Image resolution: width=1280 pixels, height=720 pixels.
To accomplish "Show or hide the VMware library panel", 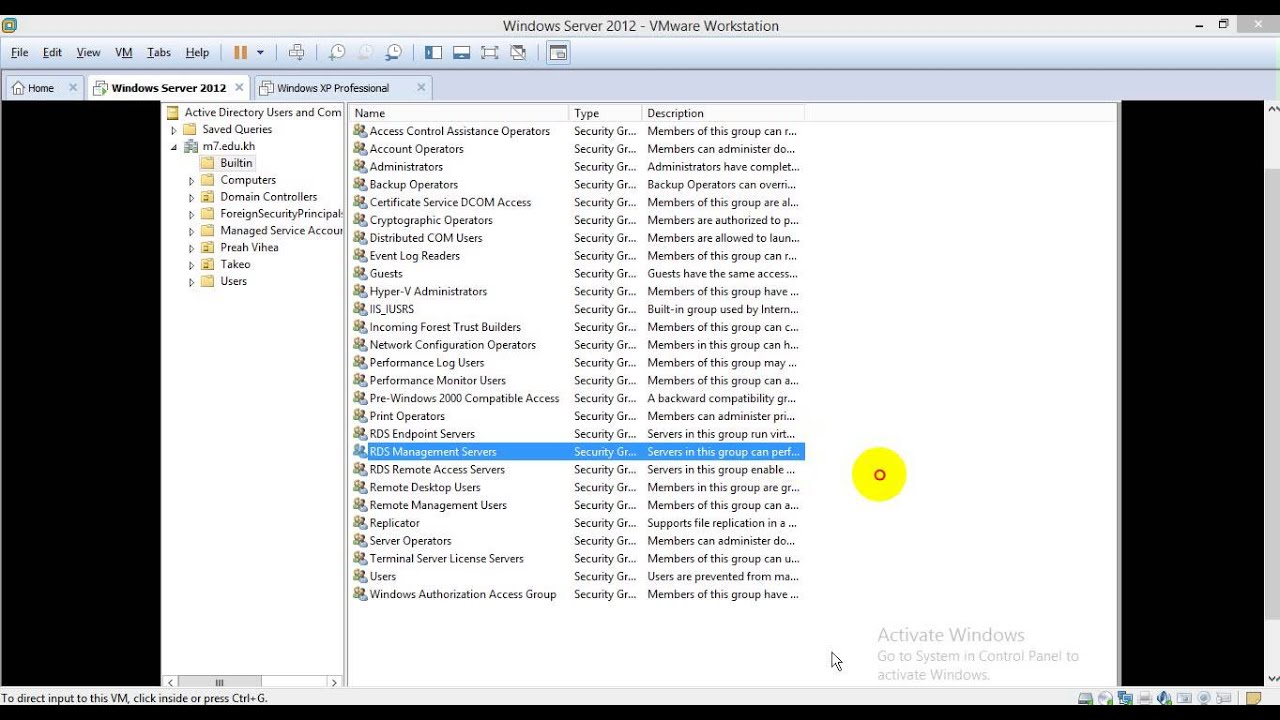I will (x=433, y=53).
